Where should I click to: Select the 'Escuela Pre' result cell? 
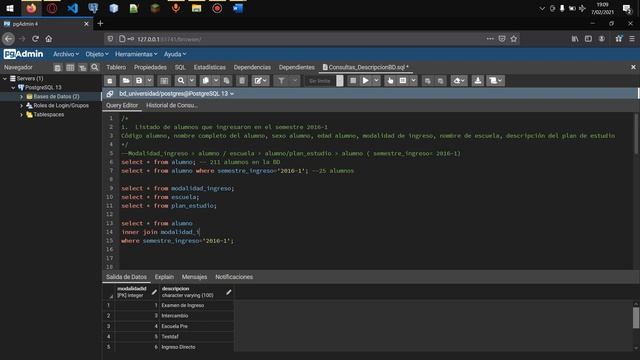pyautogui.click(x=197, y=326)
